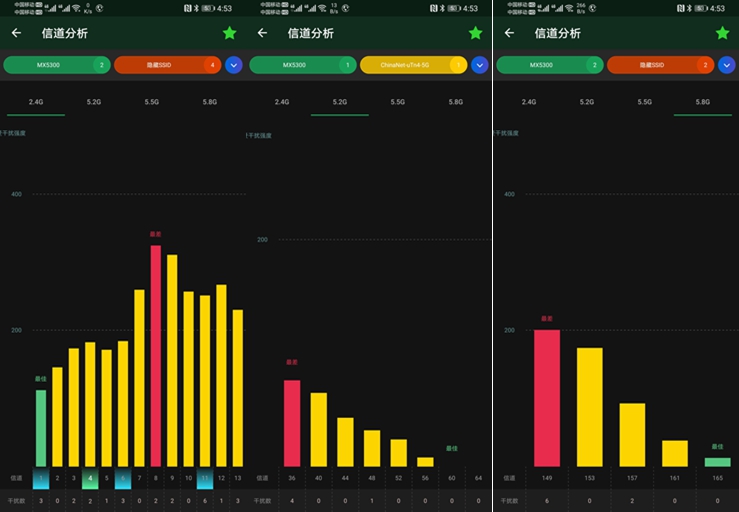Viewport: 739px width, 512px height.
Task: Tap channel label 60 on the axis
Action: pyautogui.click(x=452, y=478)
